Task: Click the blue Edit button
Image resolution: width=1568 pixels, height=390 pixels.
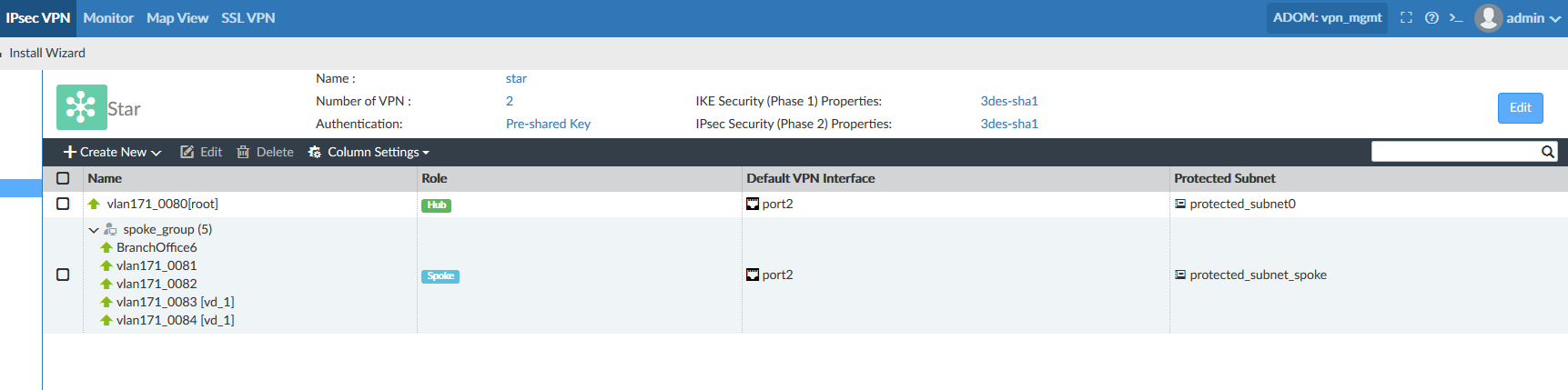Action: (1520, 108)
